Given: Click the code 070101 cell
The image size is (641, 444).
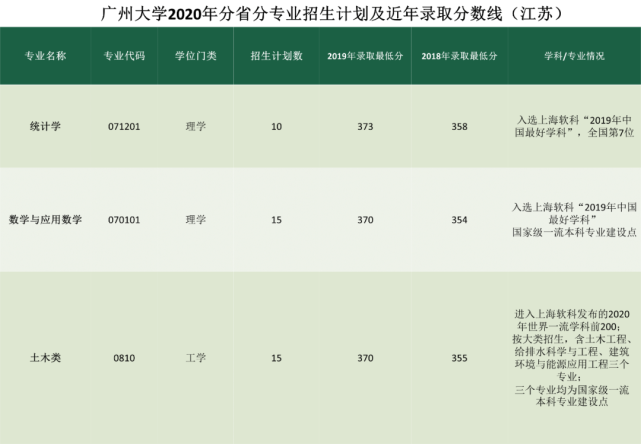Looking at the screenshot, I should tap(124, 220).
